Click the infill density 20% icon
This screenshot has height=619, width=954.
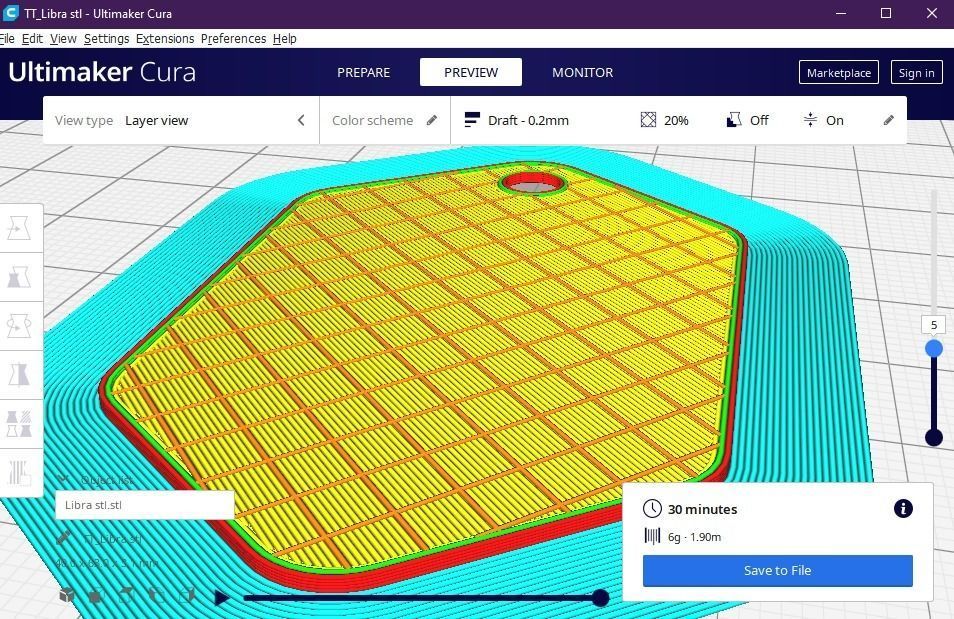649,120
